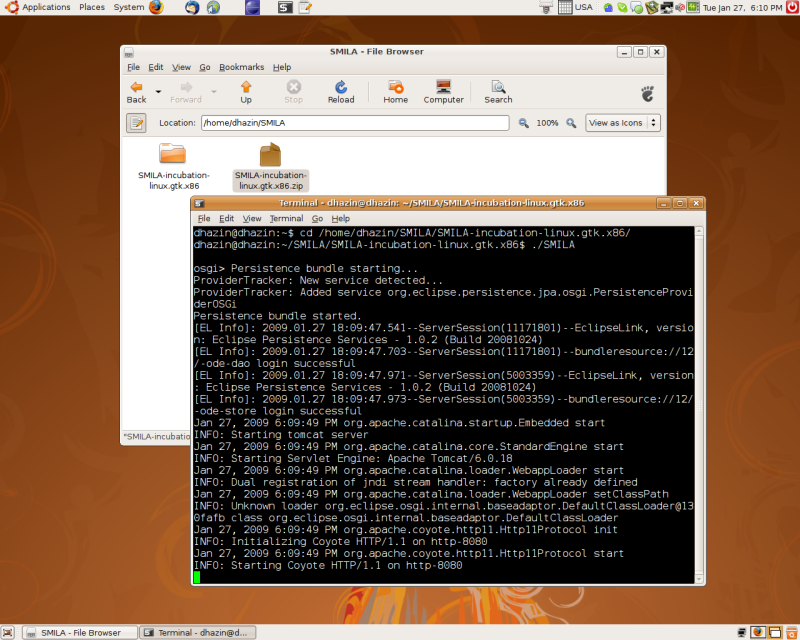This screenshot has height=640, width=800.
Task: Toggle text-based location bar edit button
Action: pos(136,123)
